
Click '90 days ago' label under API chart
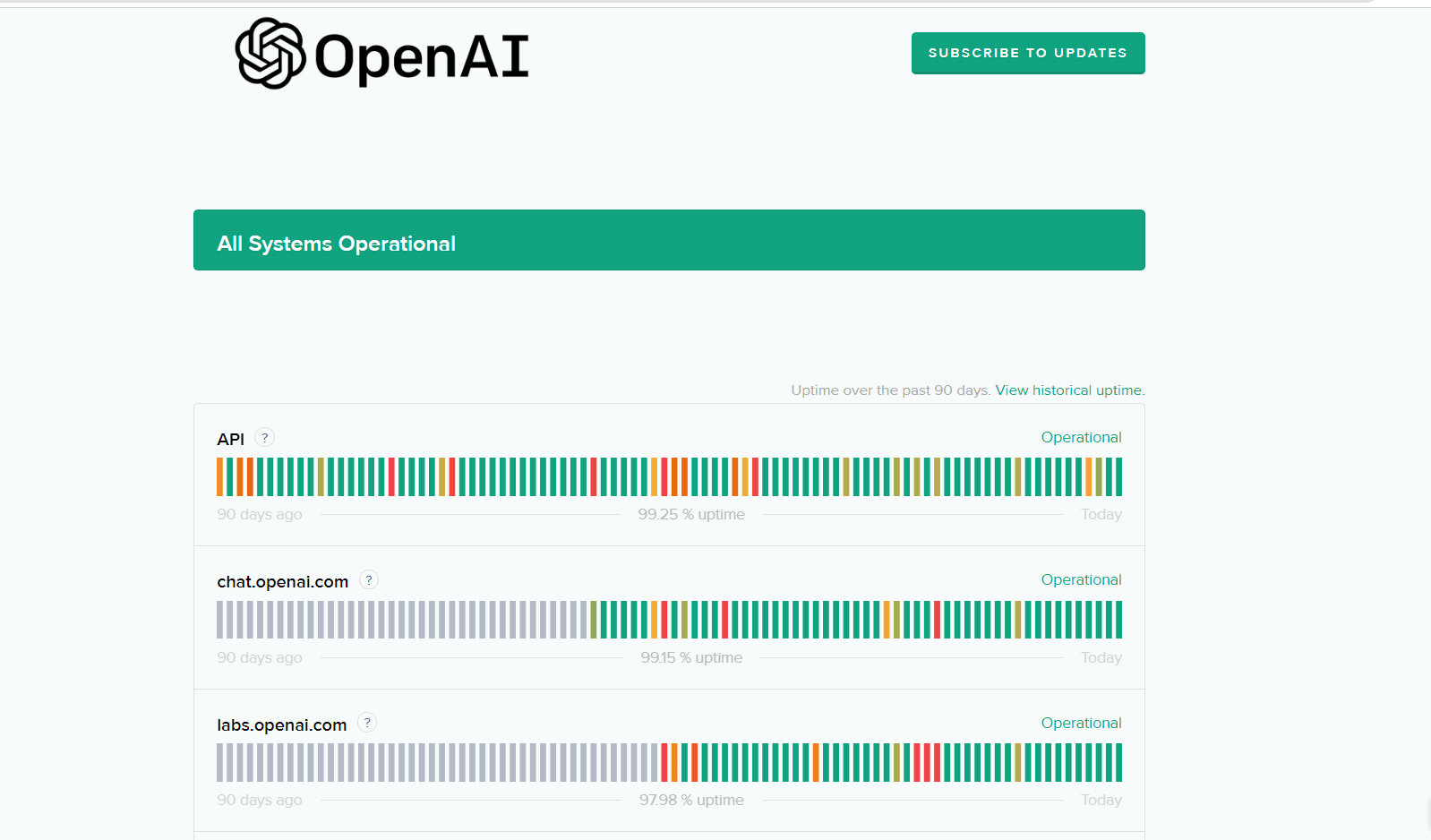pos(260,514)
